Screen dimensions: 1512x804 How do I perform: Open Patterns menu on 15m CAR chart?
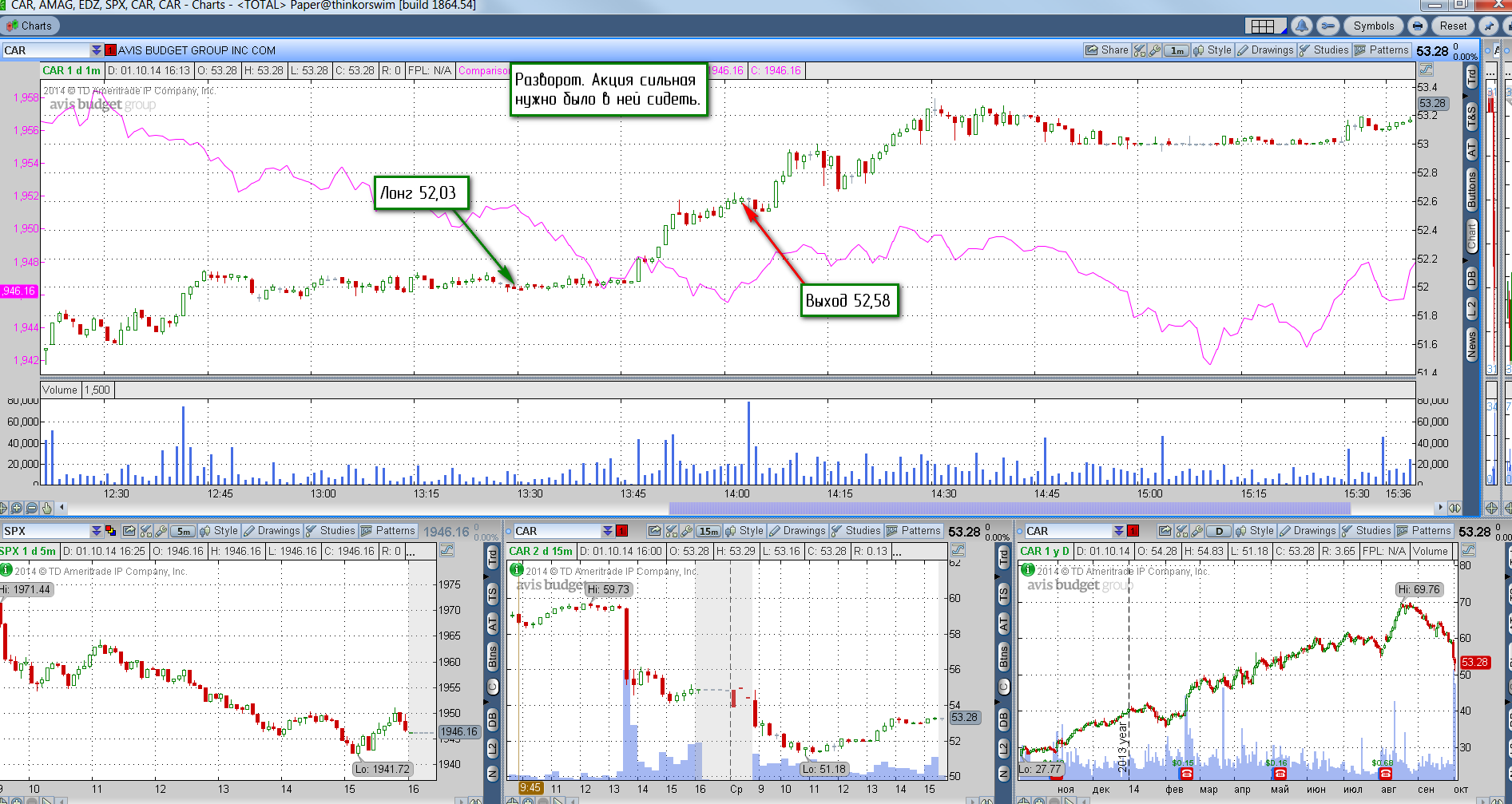click(x=914, y=530)
